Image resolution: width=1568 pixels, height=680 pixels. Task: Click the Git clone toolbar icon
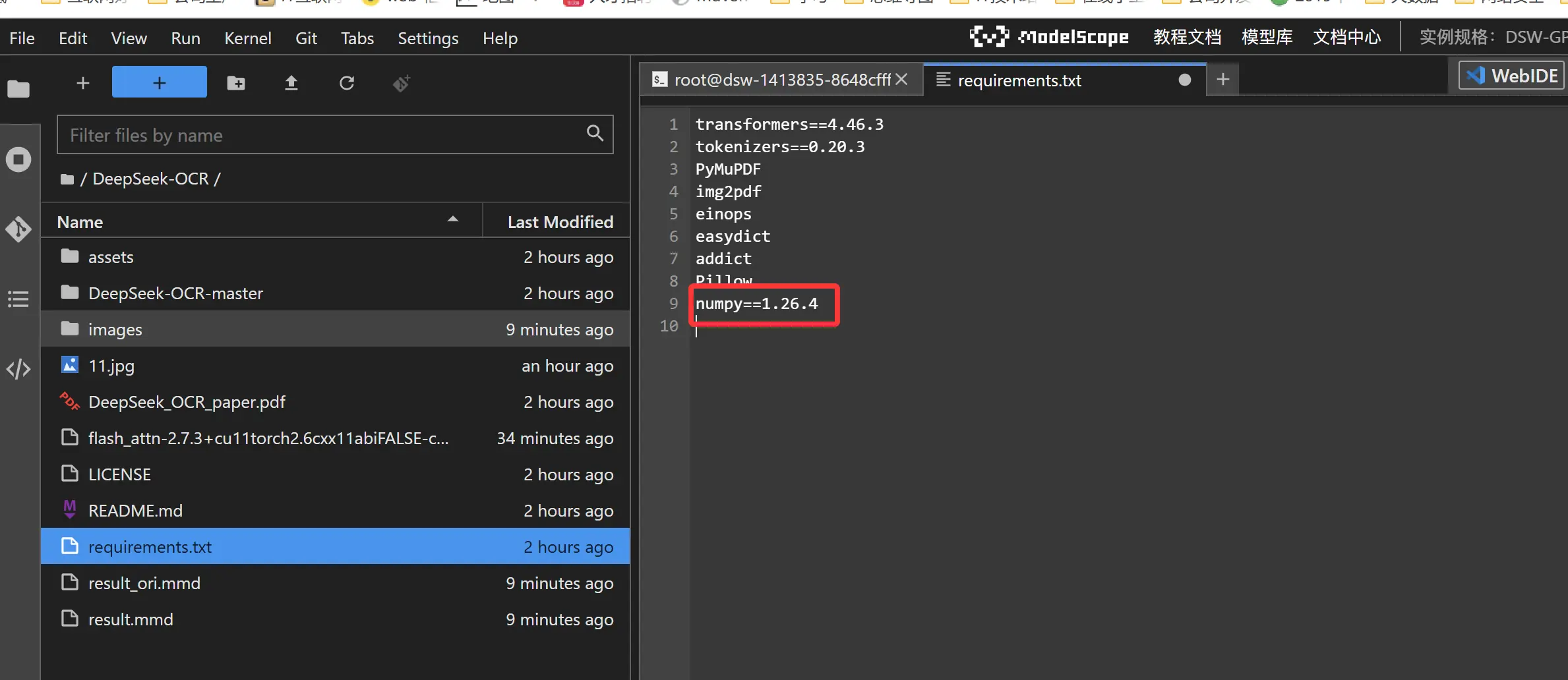pyautogui.click(x=402, y=83)
